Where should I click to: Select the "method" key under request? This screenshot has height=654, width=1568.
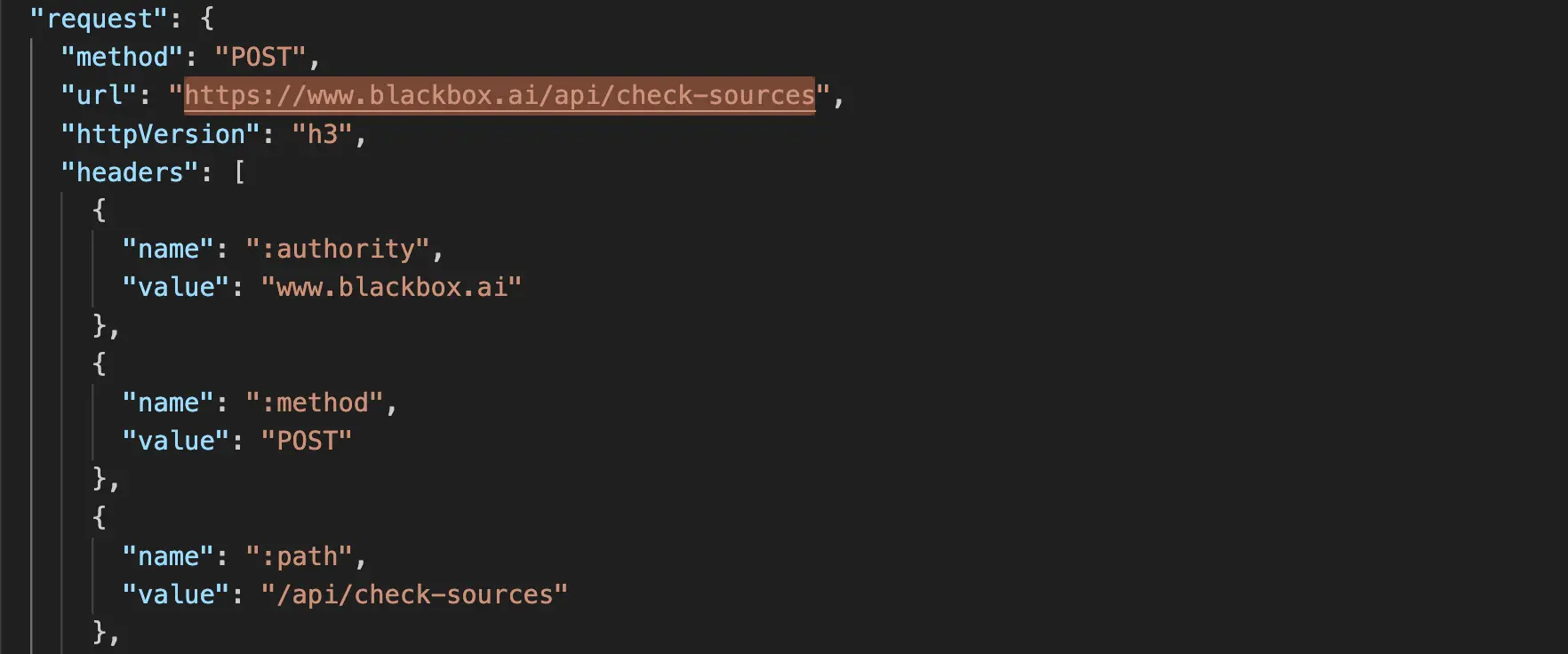(x=122, y=57)
